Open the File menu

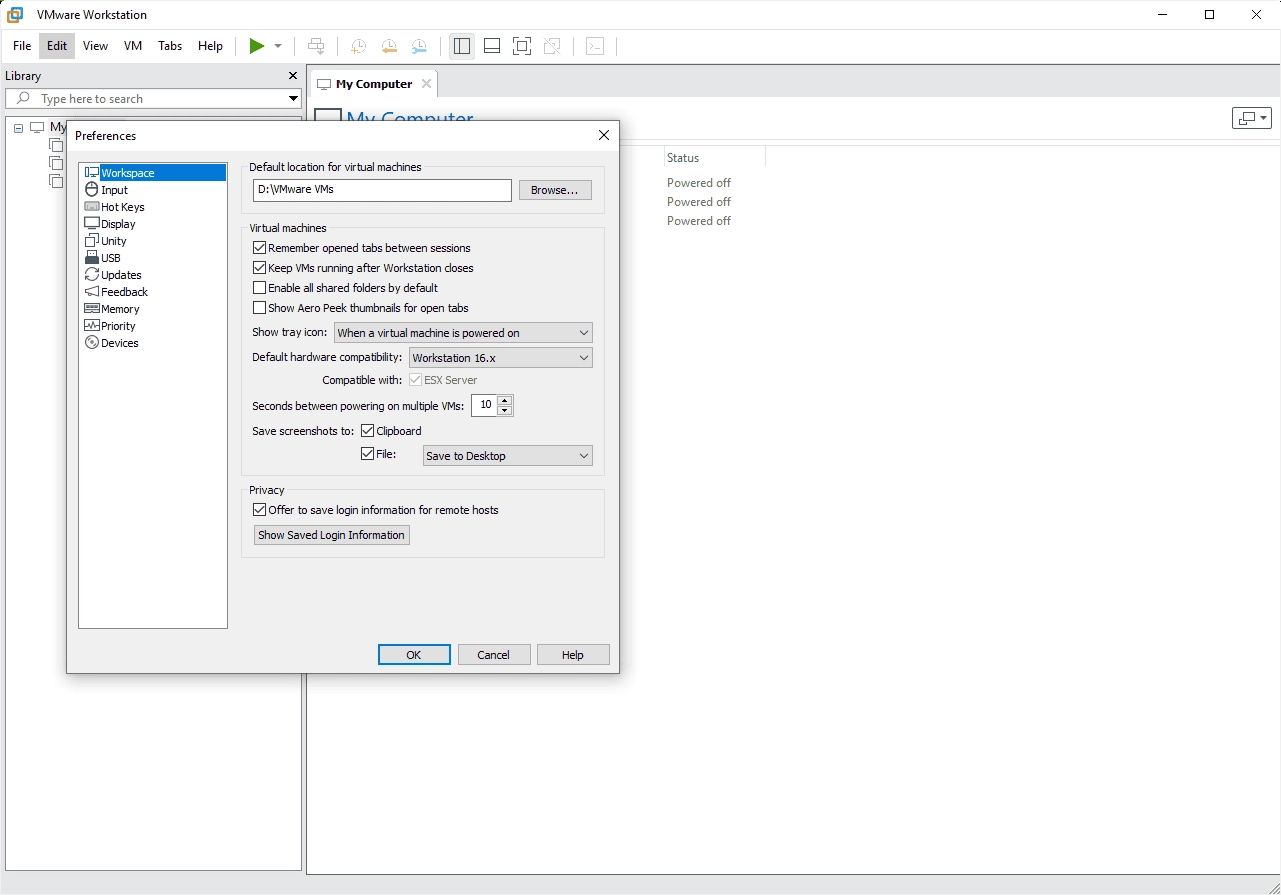22,46
